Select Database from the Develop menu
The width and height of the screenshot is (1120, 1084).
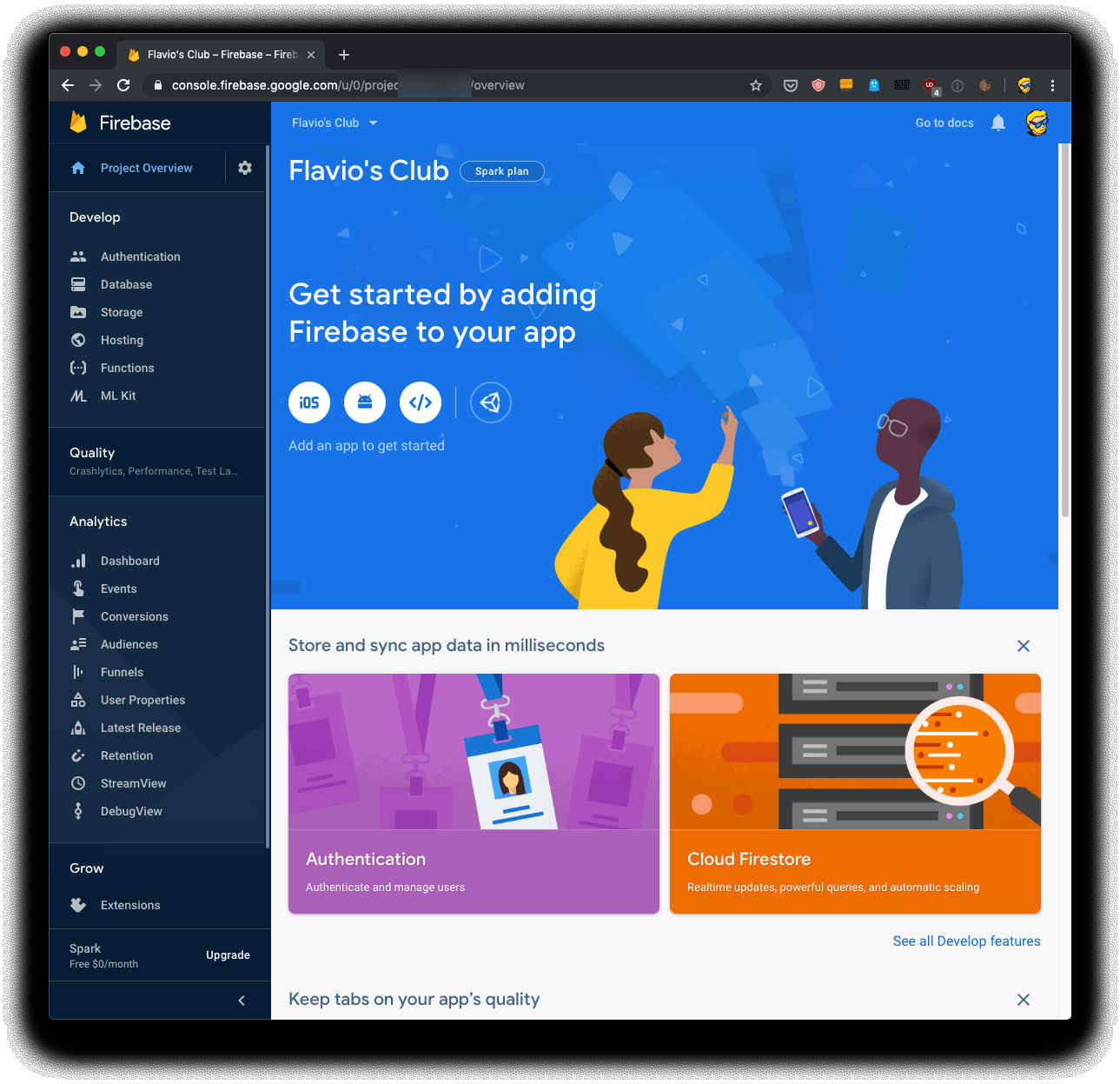pyautogui.click(x=126, y=284)
